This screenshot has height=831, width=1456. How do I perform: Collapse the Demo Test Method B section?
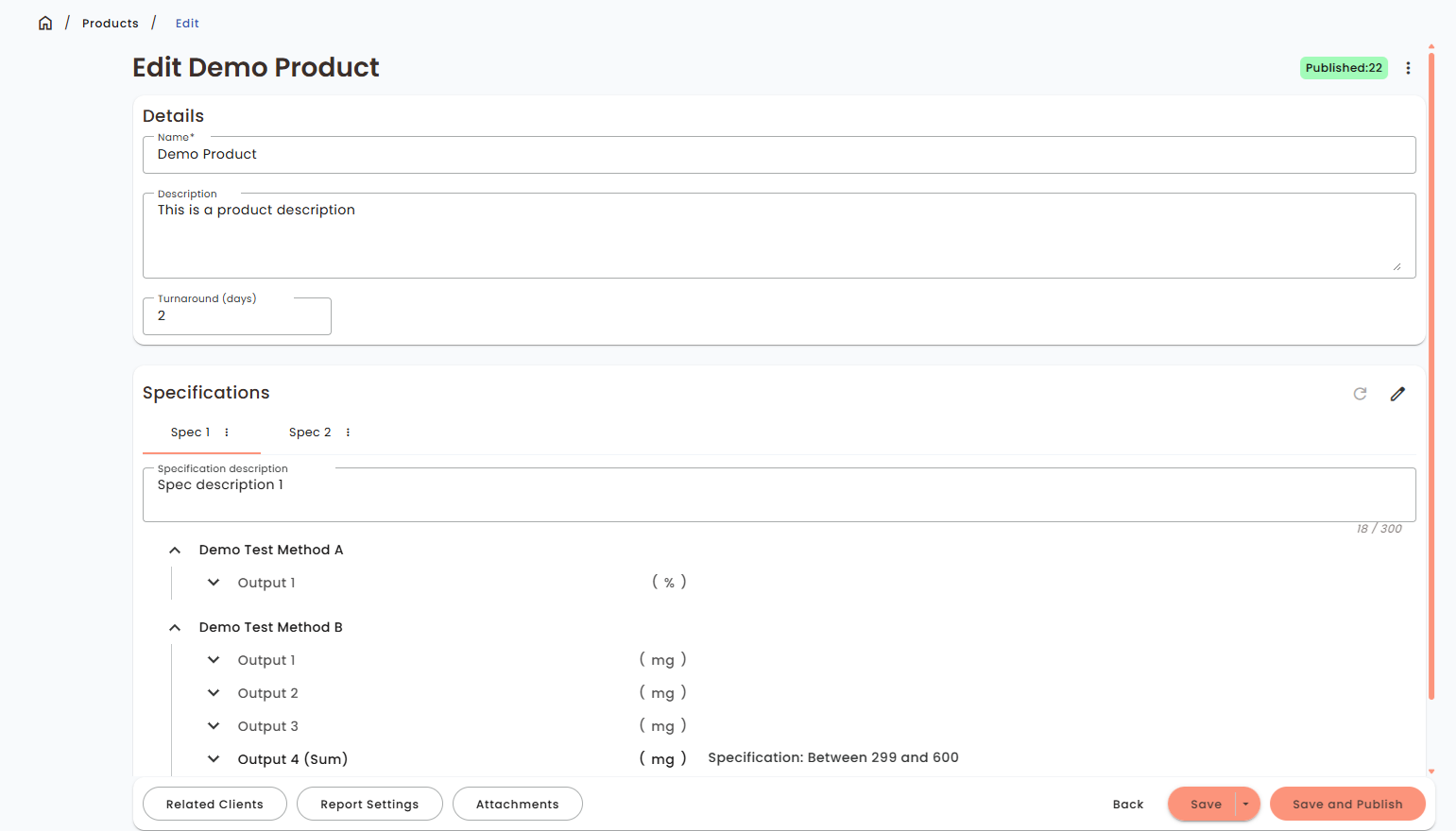tap(175, 627)
